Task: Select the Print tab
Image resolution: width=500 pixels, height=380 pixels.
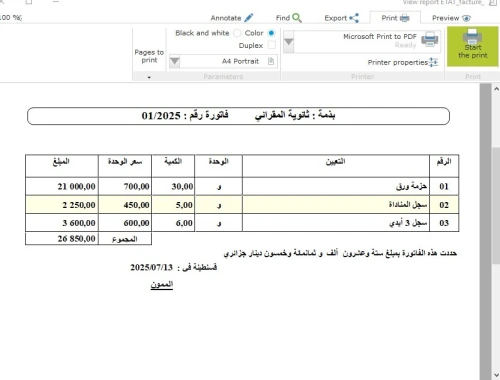Action: pos(395,18)
